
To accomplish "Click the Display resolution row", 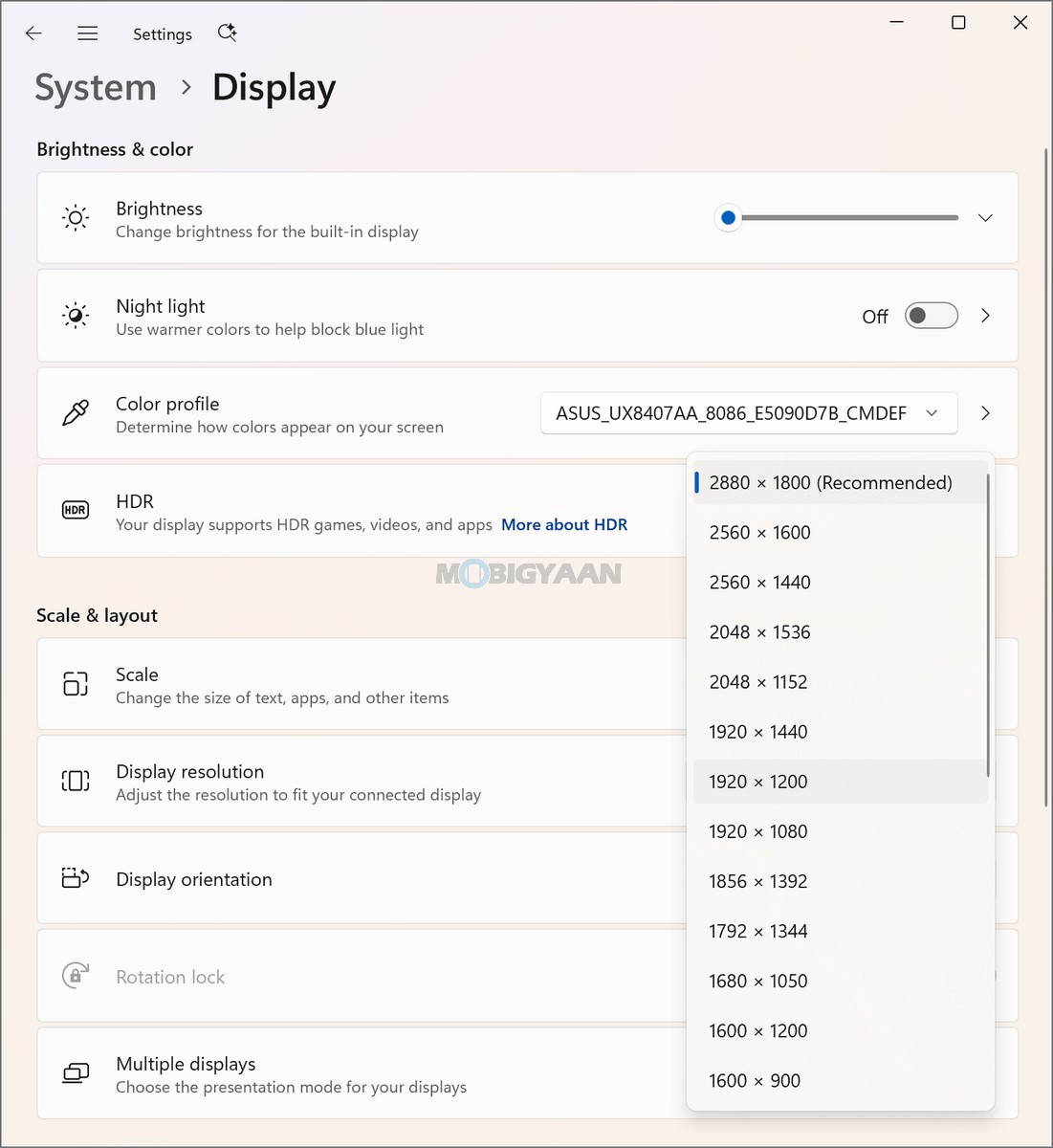I will pyautogui.click(x=362, y=781).
